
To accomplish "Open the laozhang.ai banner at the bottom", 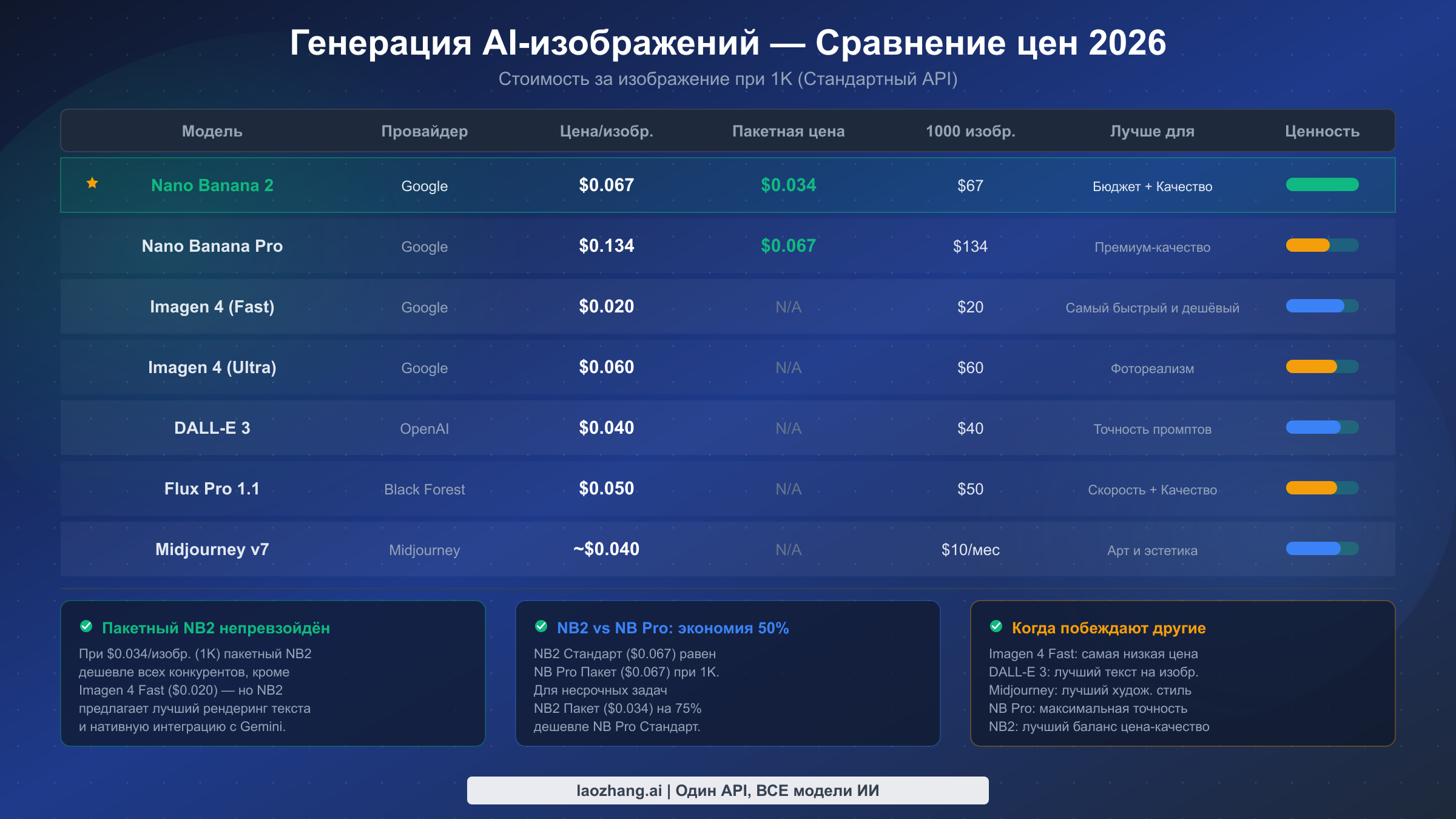I will tap(727, 790).
